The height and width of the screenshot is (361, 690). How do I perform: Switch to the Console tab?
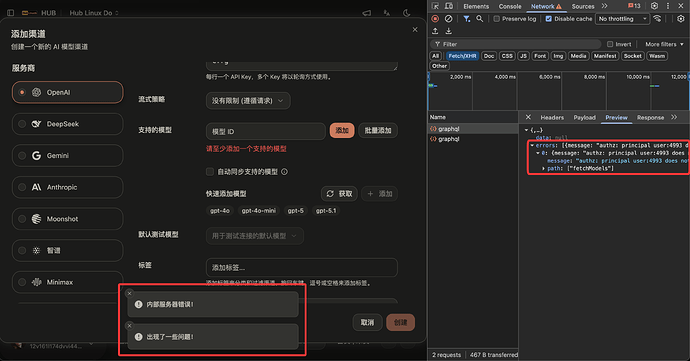[x=510, y=6]
